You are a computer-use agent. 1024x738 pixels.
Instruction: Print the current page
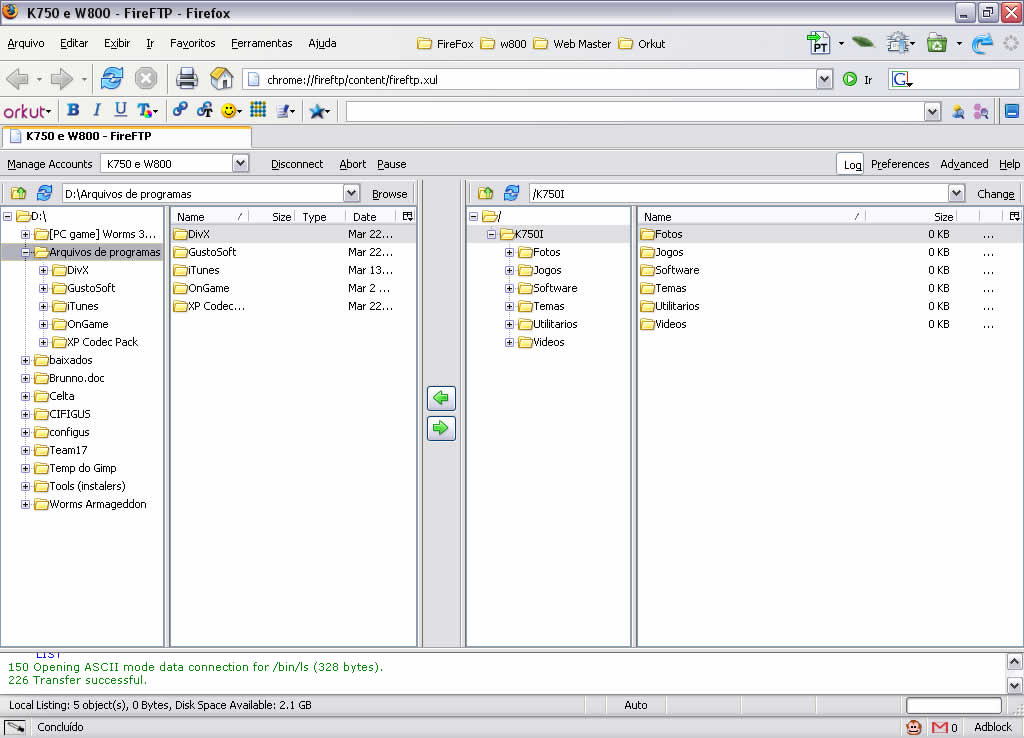(x=187, y=79)
